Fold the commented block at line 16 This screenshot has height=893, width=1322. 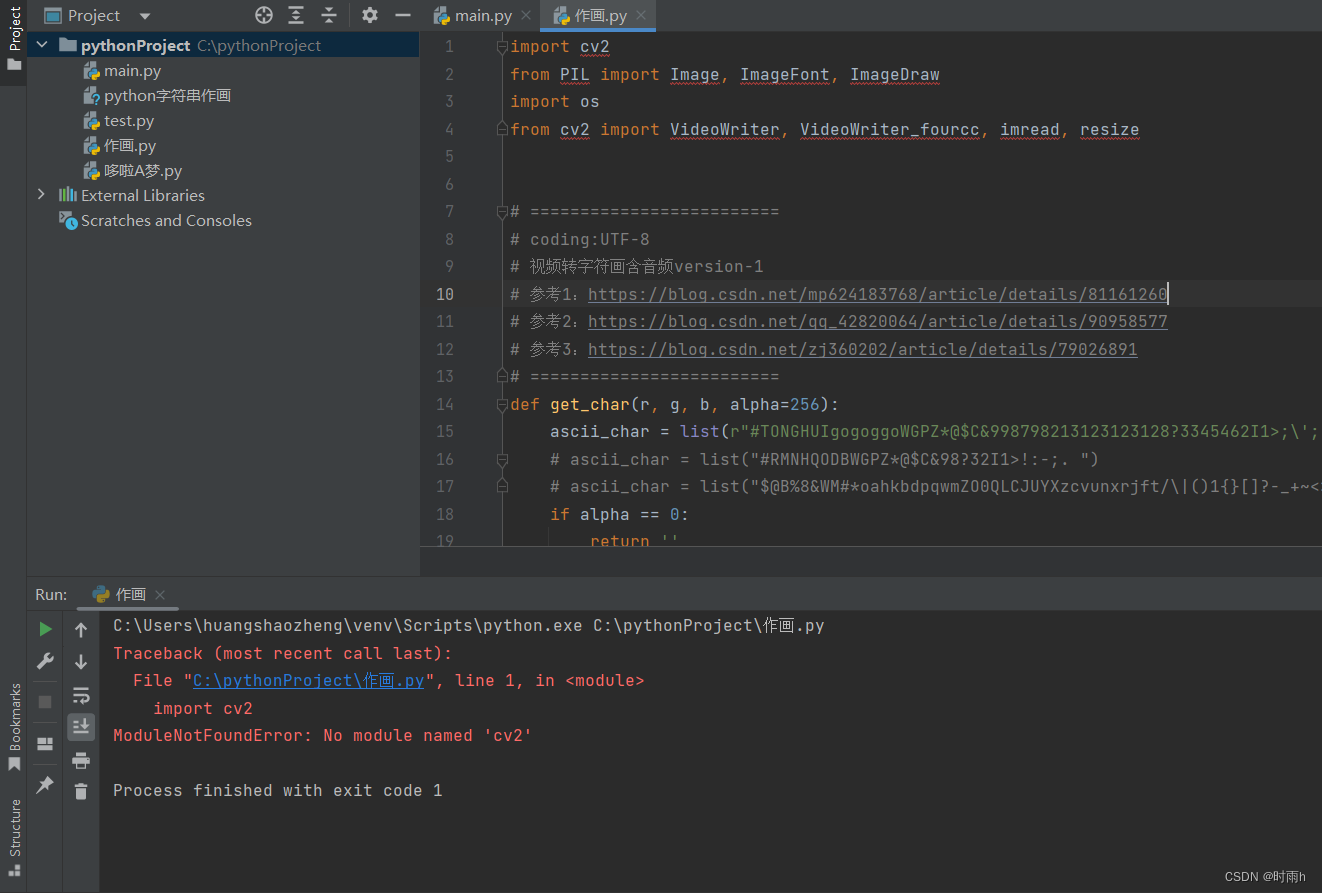click(502, 459)
